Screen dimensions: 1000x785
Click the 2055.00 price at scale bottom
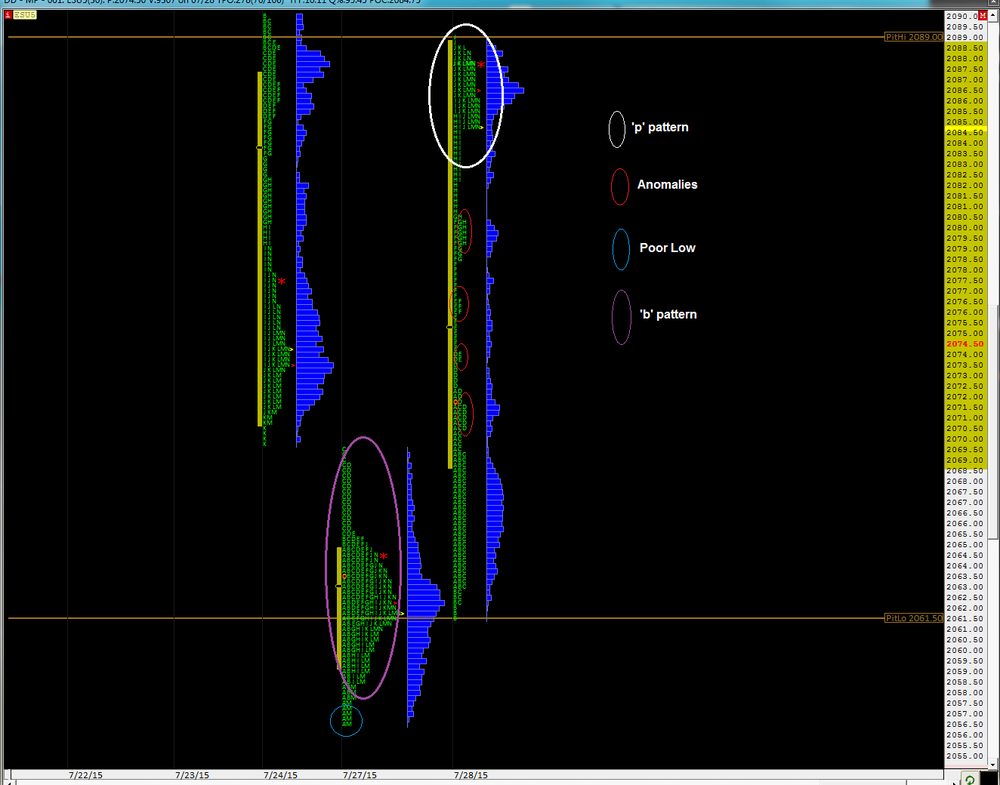tap(965, 756)
